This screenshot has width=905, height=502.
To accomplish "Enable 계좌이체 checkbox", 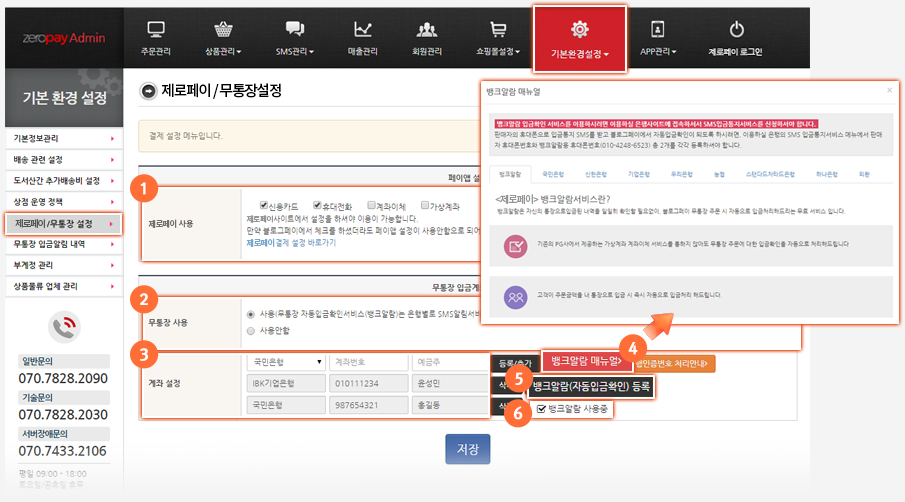I will click(x=371, y=205).
